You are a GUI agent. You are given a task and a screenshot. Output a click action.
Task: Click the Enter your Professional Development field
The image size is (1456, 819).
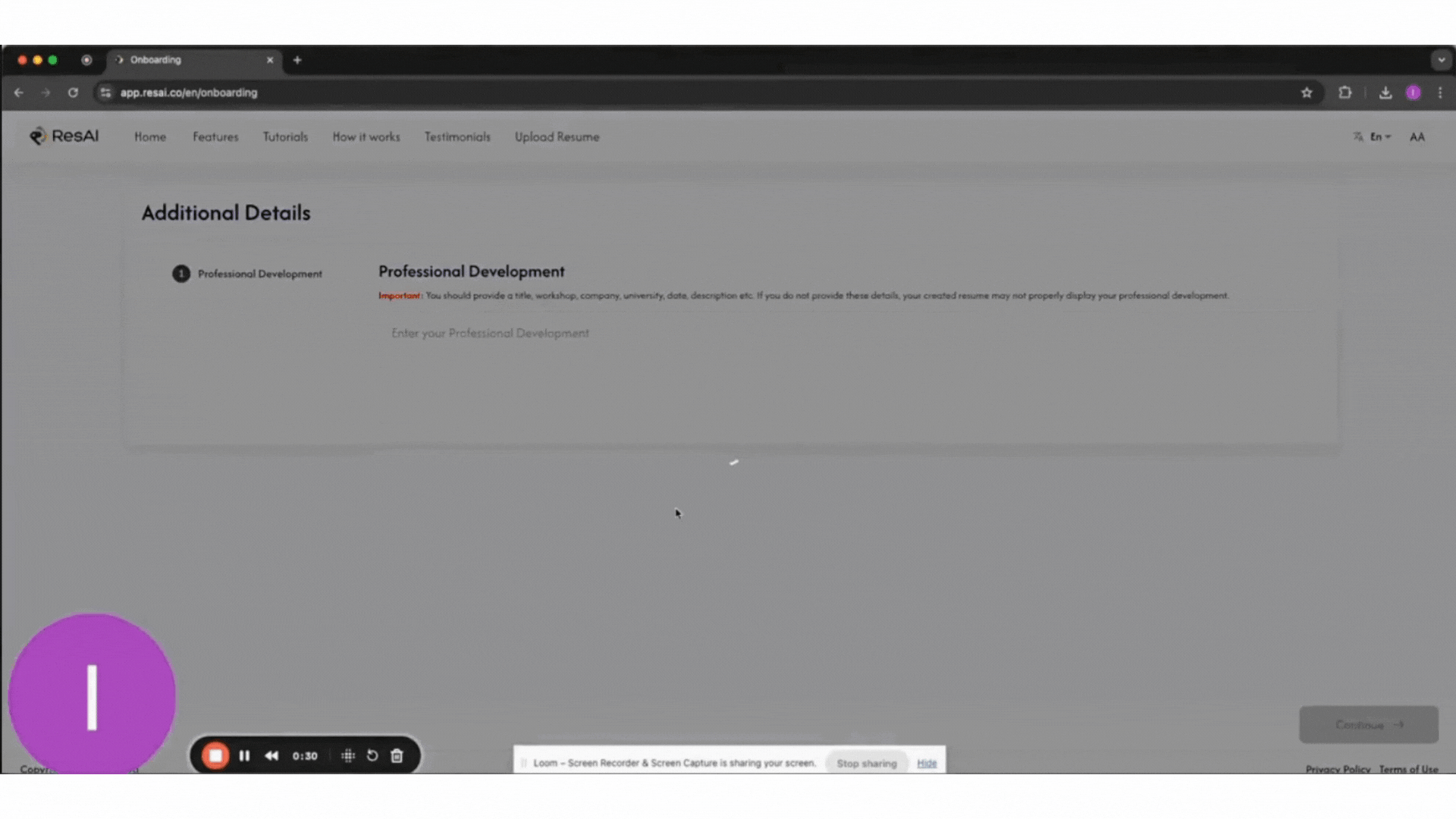point(490,333)
